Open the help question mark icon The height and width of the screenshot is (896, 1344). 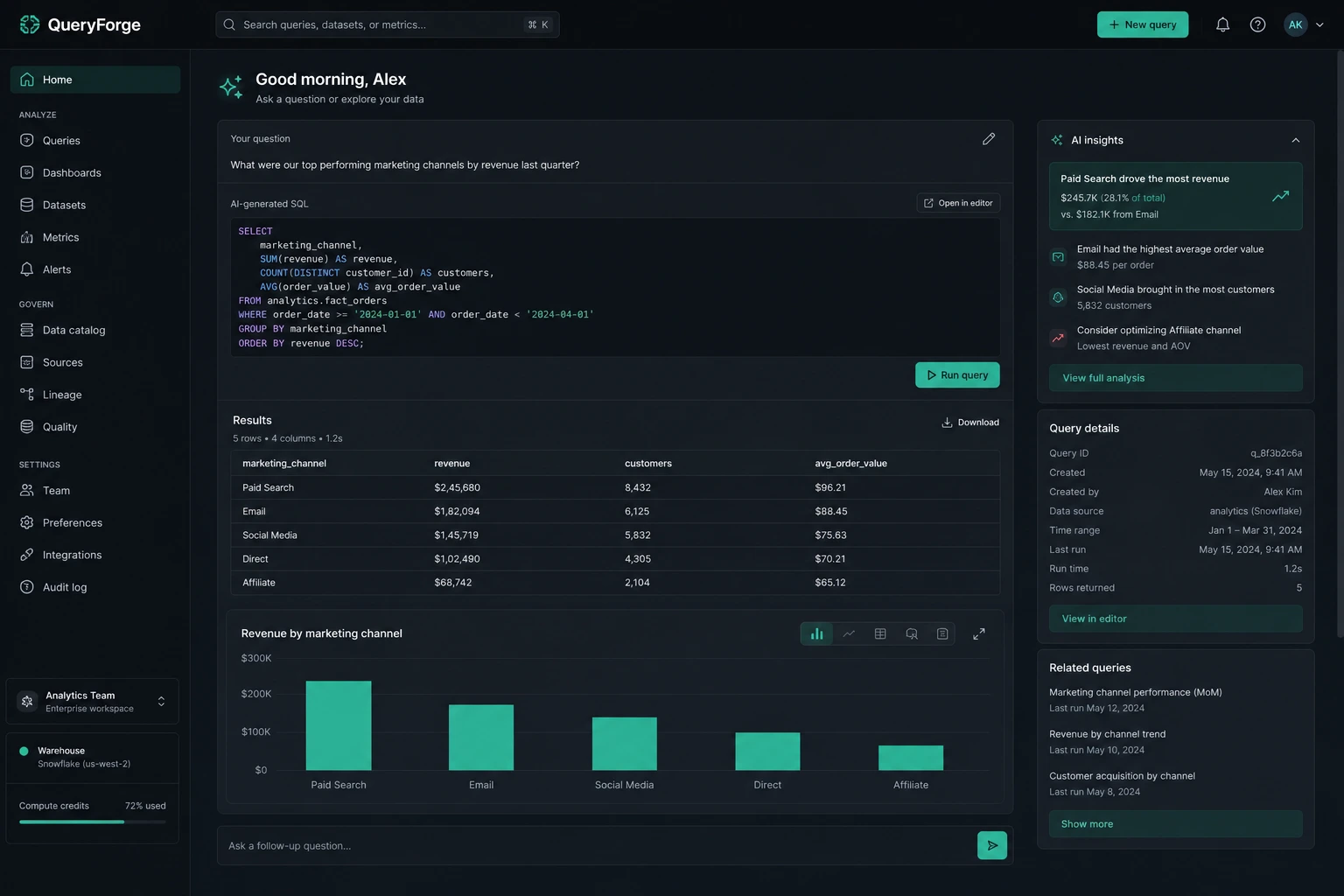(x=1257, y=24)
